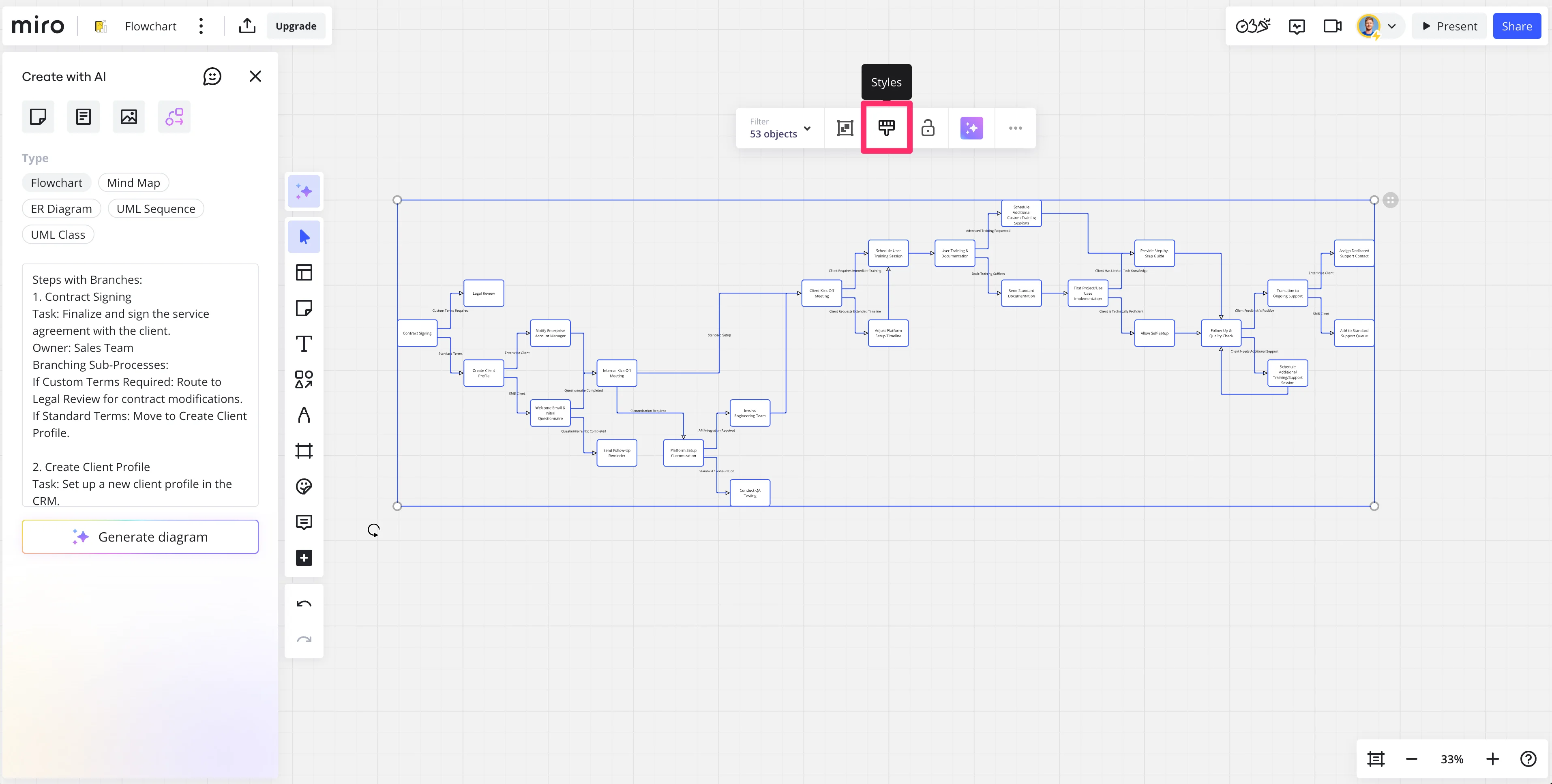This screenshot has width=1552, height=784.
Task: Select the Flowchart diagram type
Action: [57, 182]
